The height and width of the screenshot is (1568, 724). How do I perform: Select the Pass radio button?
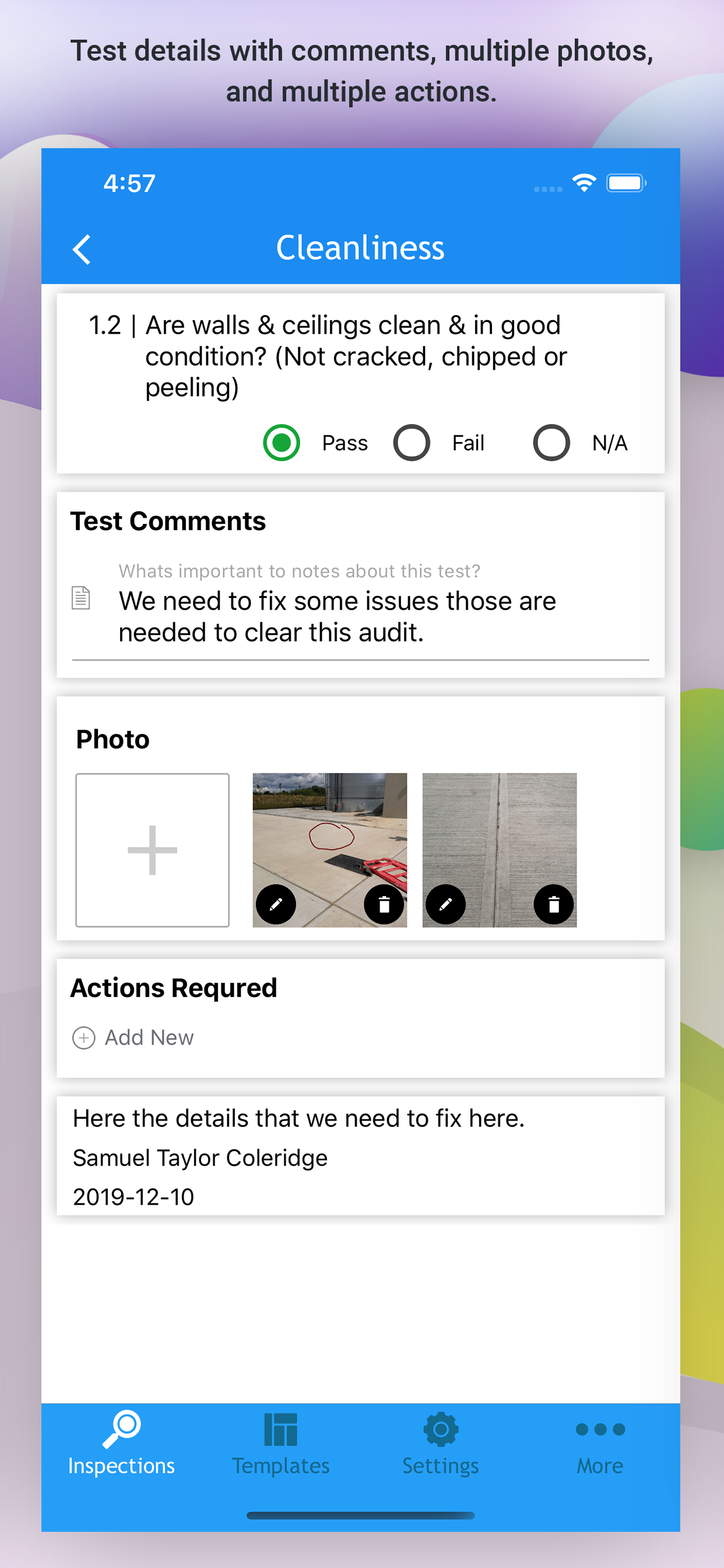click(x=282, y=443)
